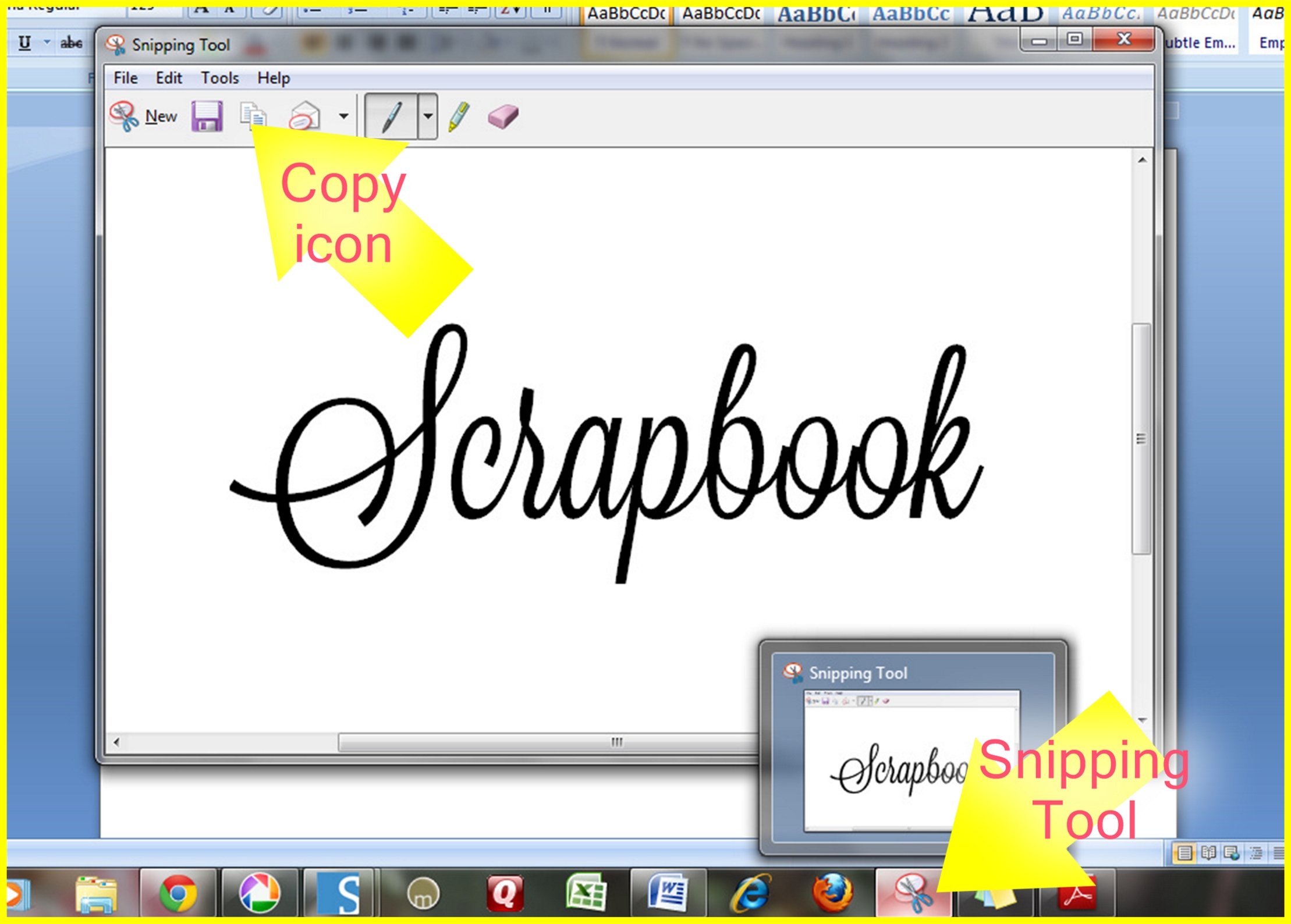Click the Snipping Tool preview thumbnail
The image size is (1291, 924).
click(885, 756)
